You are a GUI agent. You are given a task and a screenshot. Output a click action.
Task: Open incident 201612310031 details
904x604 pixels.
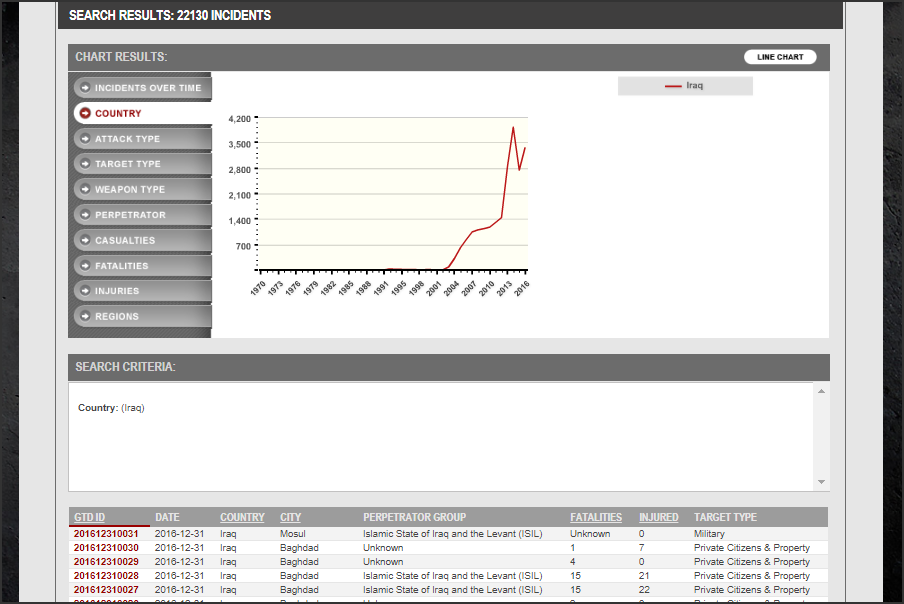click(x=106, y=534)
